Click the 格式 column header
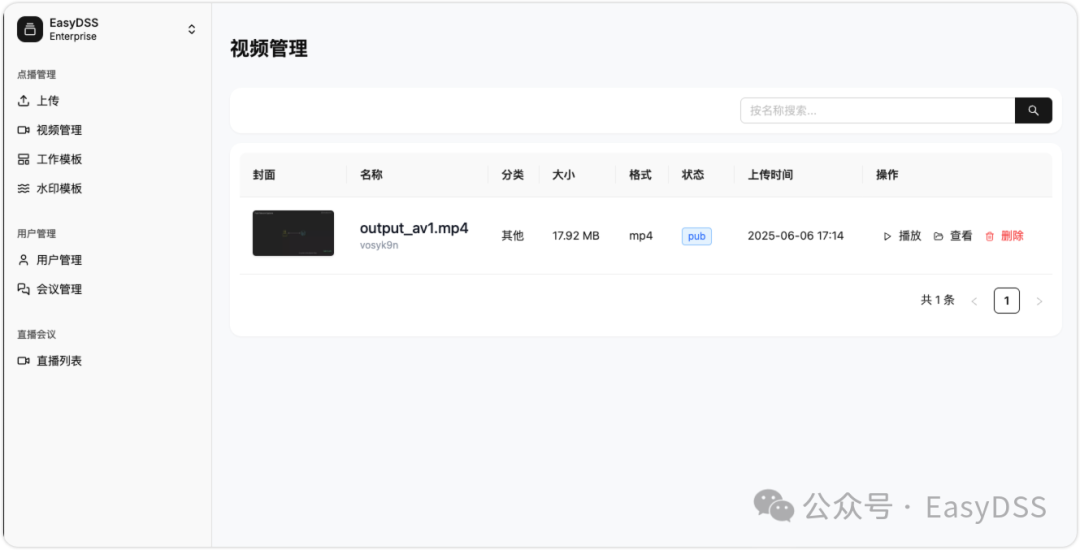1080x550 pixels. 640,175
